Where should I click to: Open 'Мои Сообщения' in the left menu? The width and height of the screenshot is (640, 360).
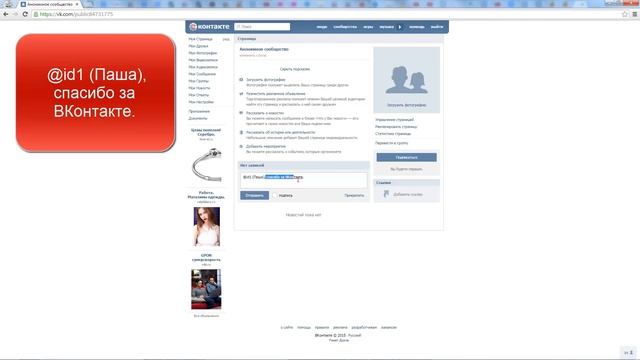202,74
